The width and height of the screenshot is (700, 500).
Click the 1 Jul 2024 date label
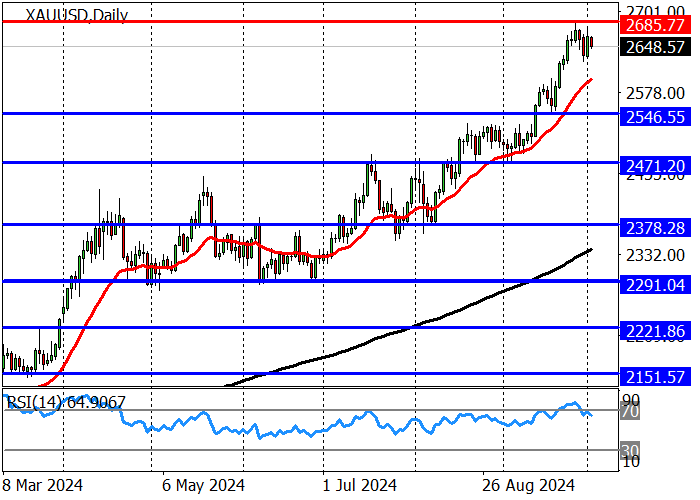pyautogui.click(x=360, y=485)
